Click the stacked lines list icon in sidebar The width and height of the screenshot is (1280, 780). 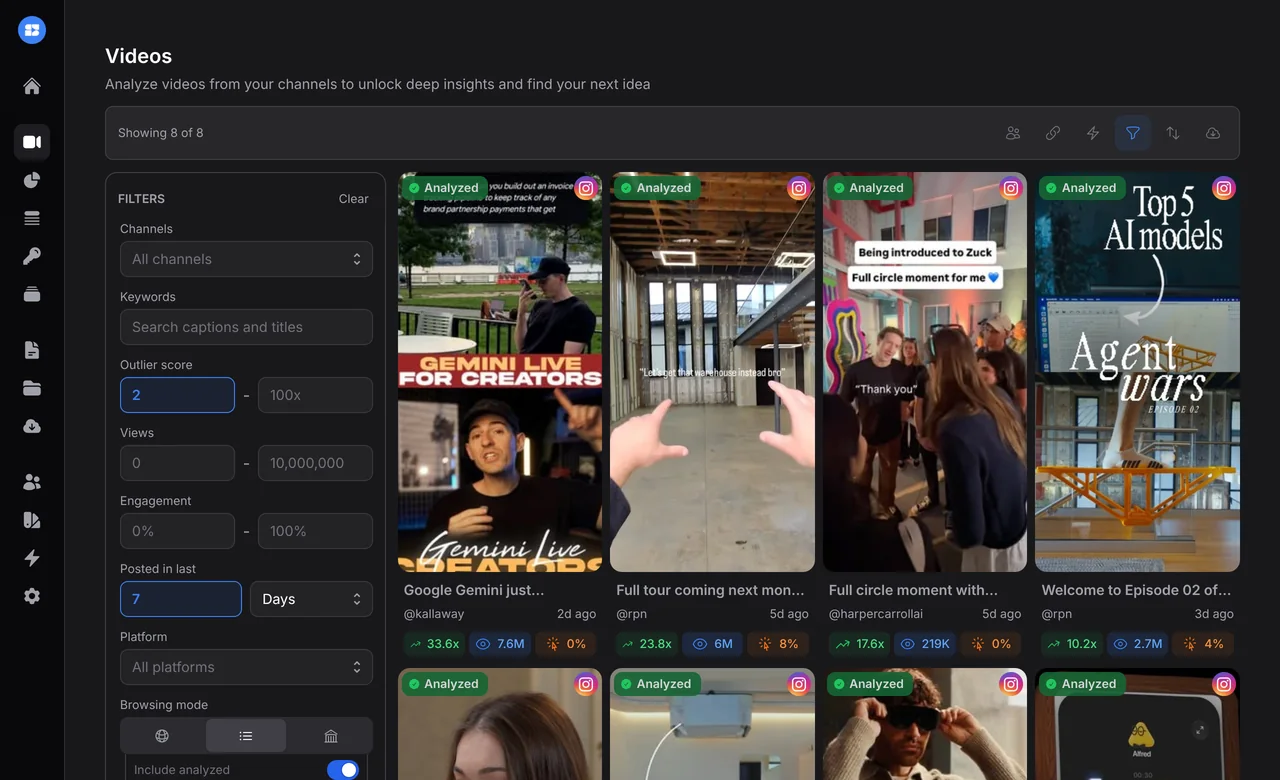click(x=32, y=218)
